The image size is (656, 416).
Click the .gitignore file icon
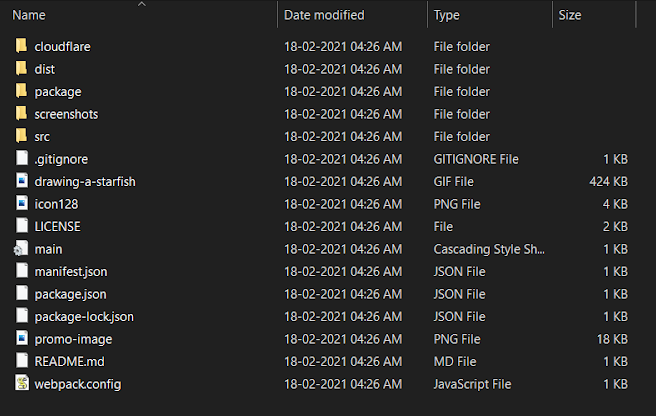click(22, 159)
